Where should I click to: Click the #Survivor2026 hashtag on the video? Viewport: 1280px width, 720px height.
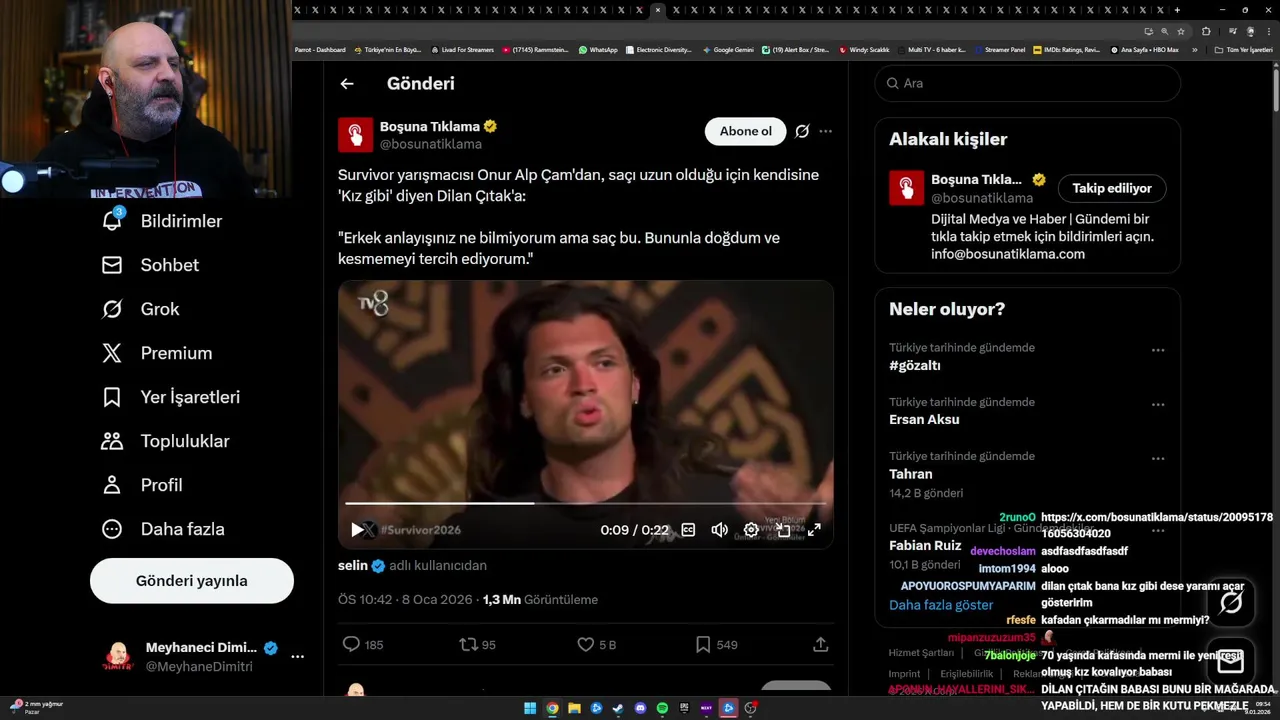click(420, 530)
